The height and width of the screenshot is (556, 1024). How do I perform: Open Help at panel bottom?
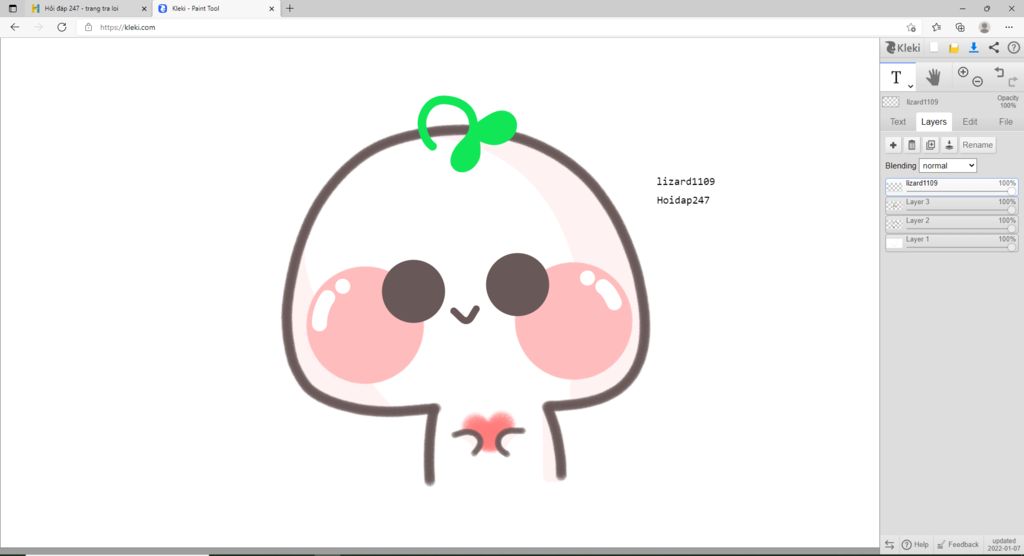pos(916,544)
